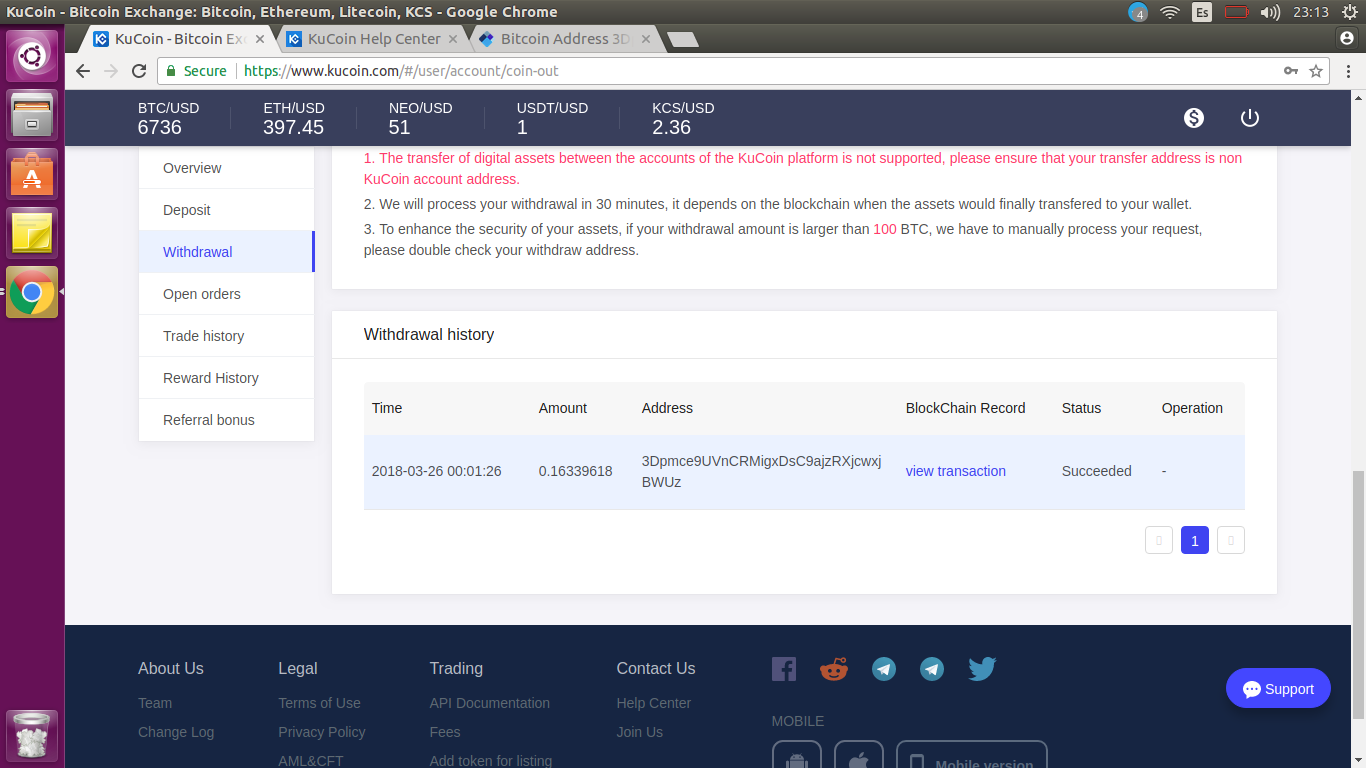Viewport: 1366px width, 768px height.
Task: Check the battery status indicator
Action: [1237, 12]
